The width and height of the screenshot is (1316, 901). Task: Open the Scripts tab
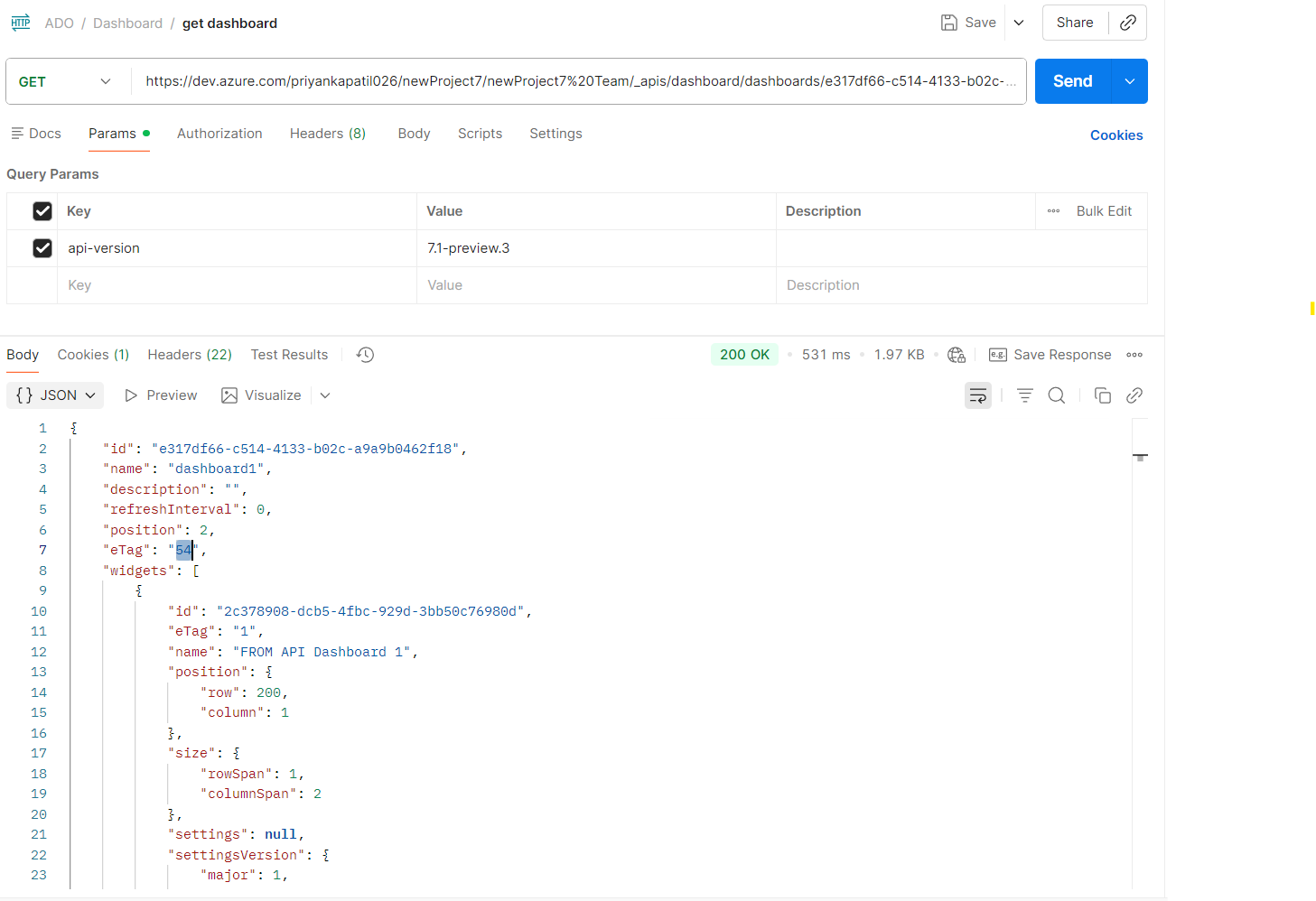click(480, 134)
